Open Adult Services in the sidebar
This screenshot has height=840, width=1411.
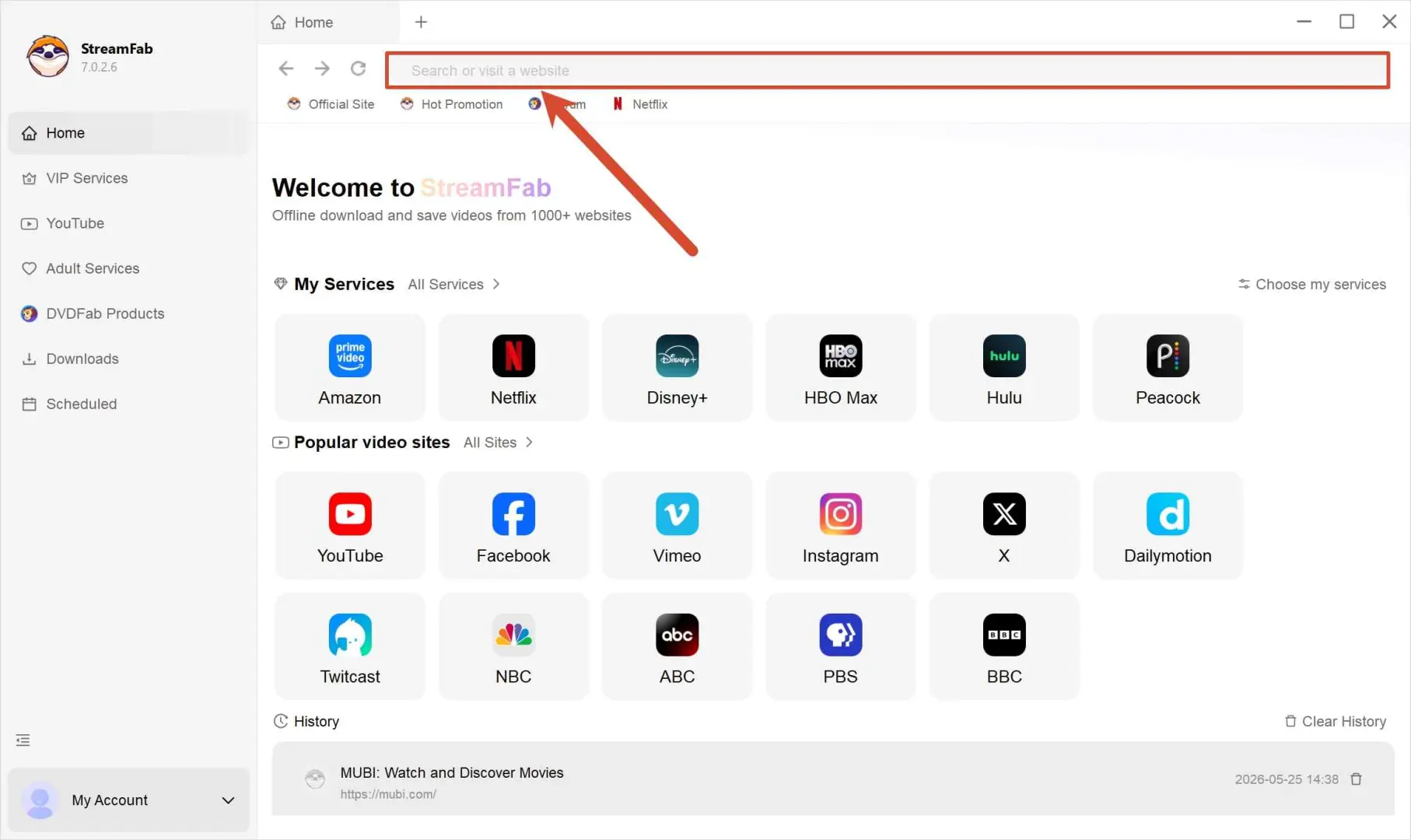click(x=128, y=268)
